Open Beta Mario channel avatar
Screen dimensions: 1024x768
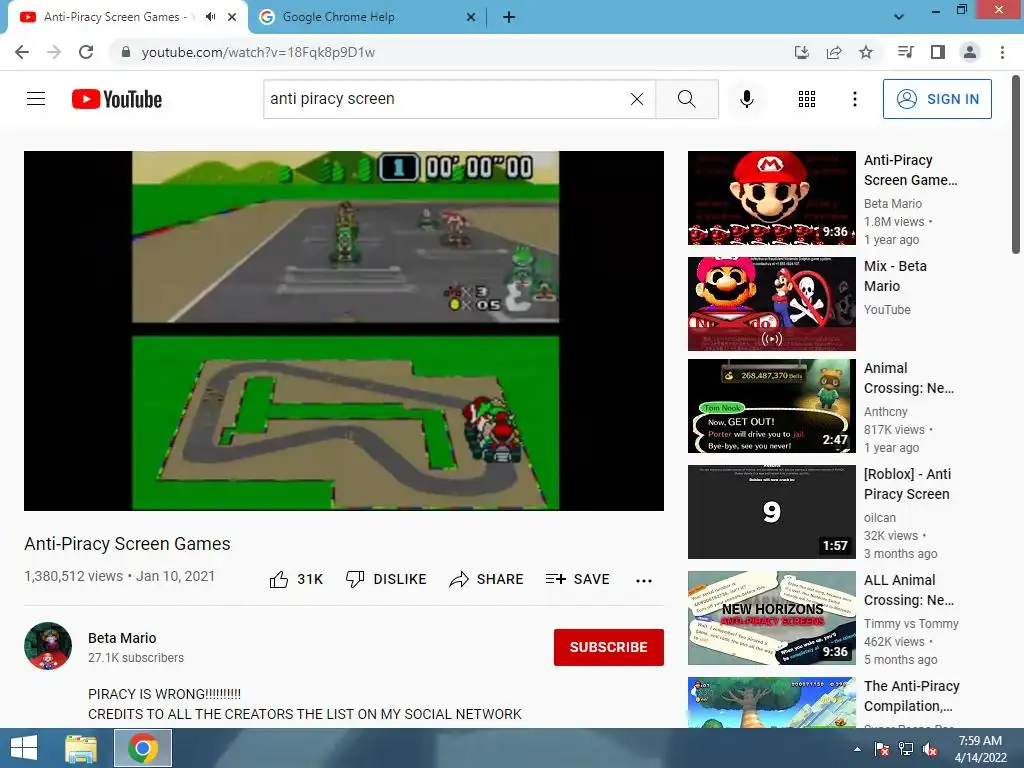[x=48, y=646]
